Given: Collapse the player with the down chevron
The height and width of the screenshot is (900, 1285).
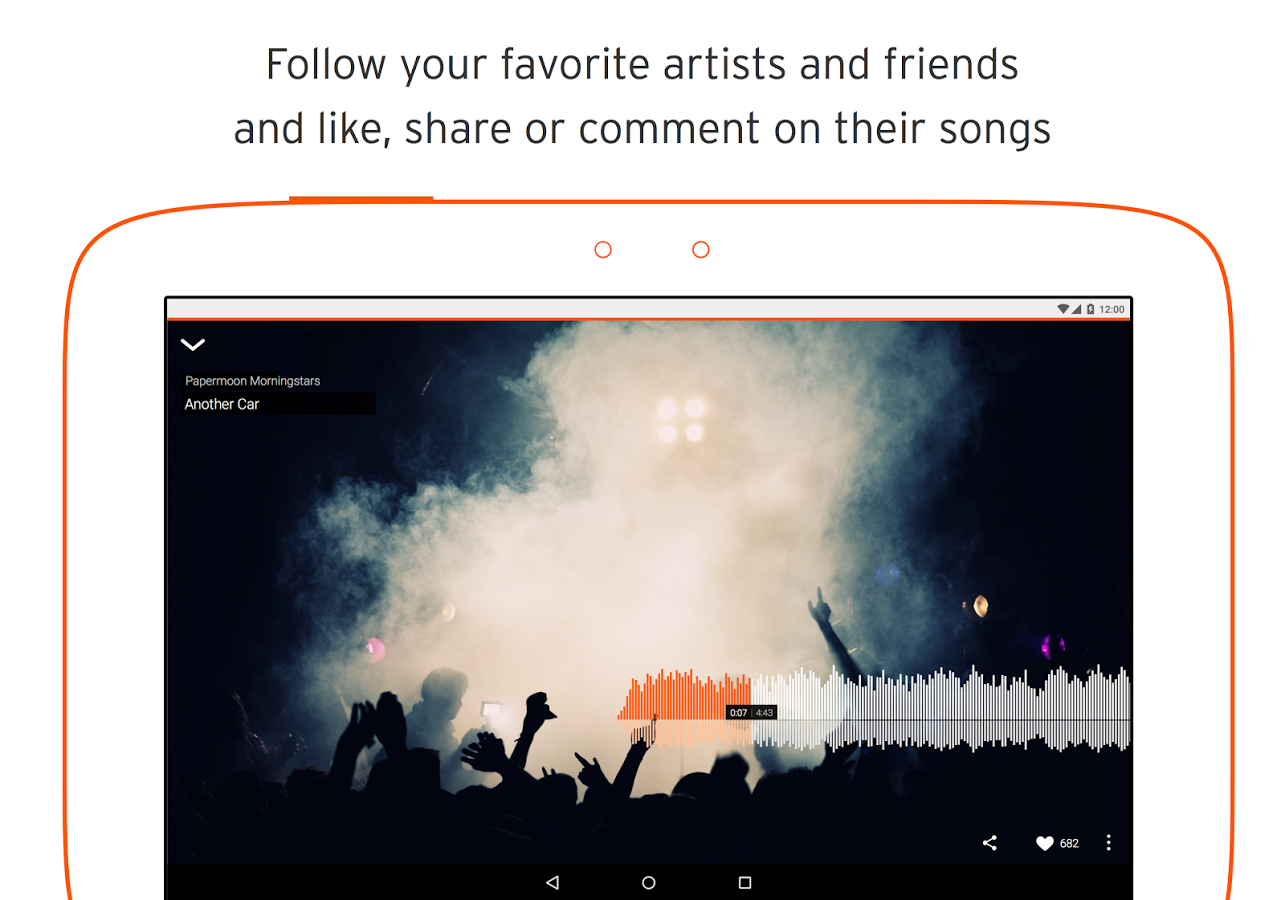Looking at the screenshot, I should click(x=192, y=345).
